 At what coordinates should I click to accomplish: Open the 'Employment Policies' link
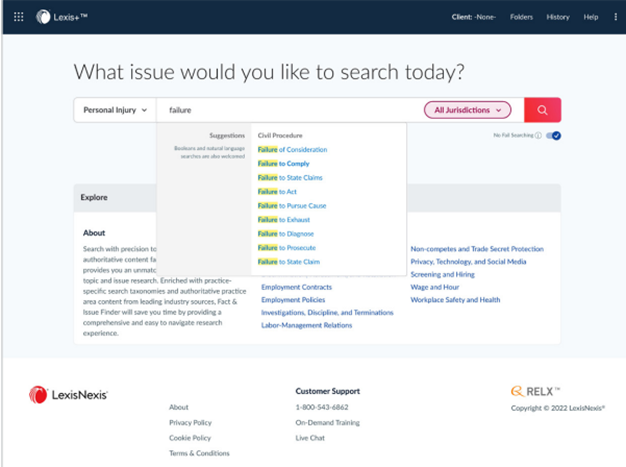pyautogui.click(x=293, y=300)
